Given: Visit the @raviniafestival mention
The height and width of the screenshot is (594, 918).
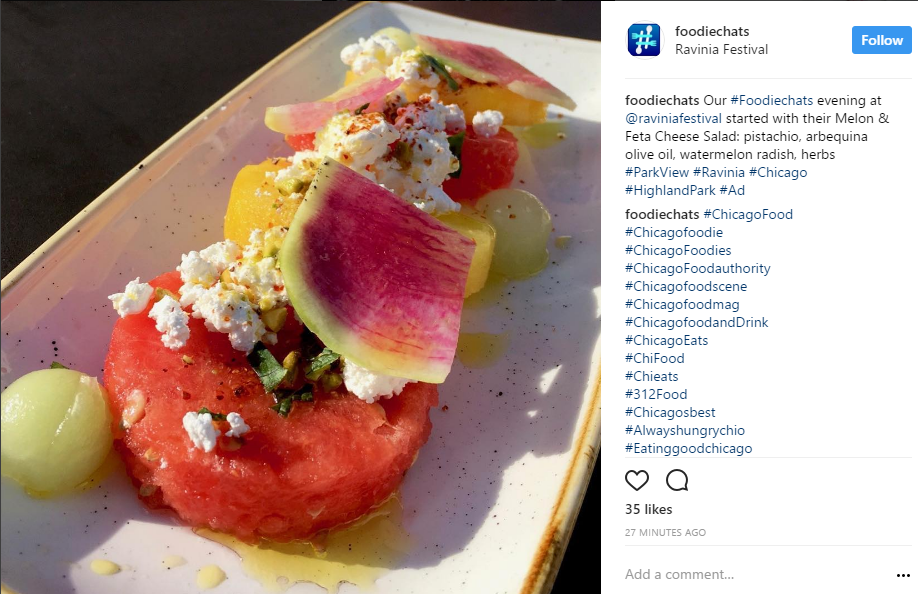Looking at the screenshot, I should click(673, 118).
